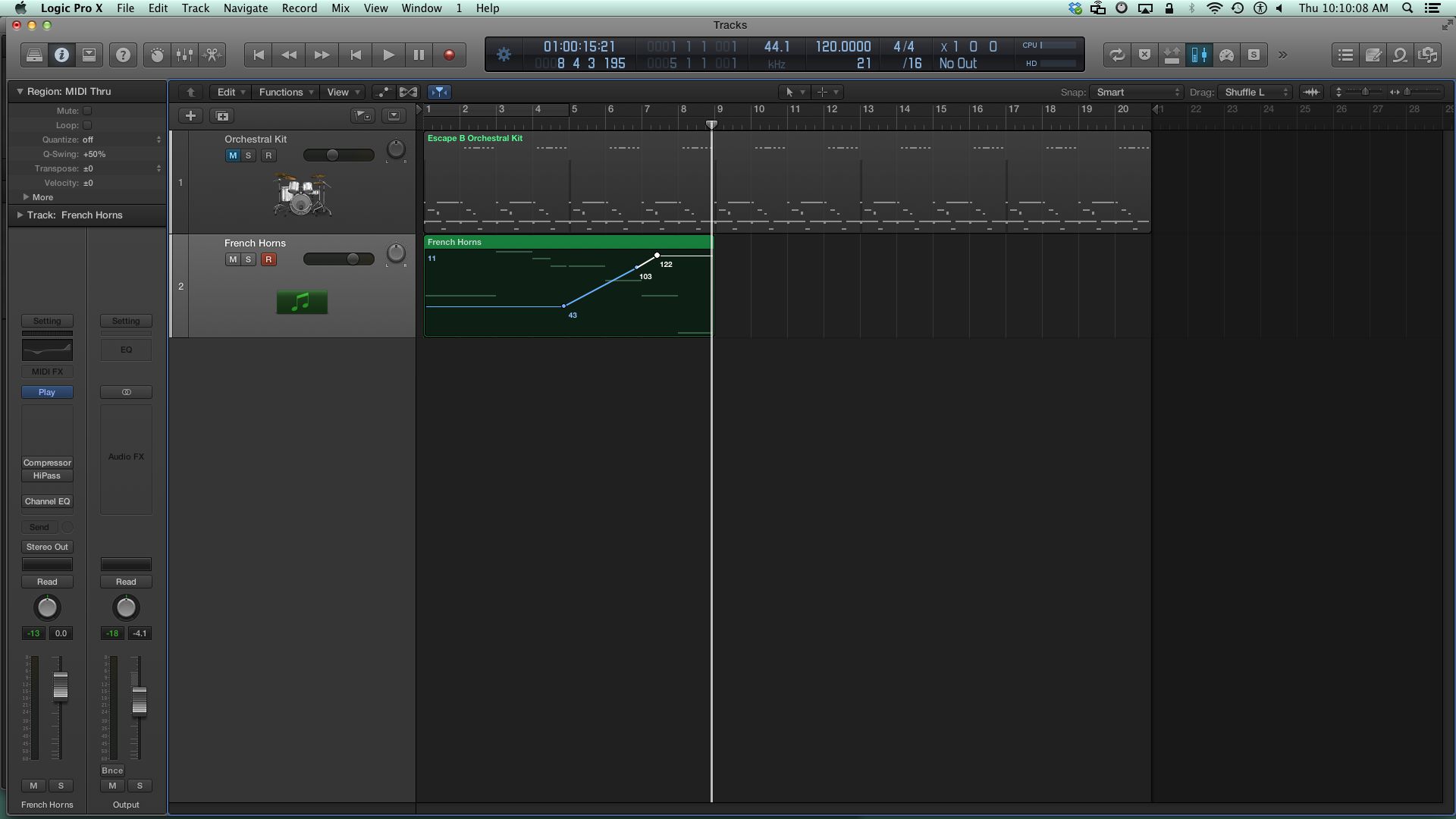
Task: Open the Quantize value dropdown
Action: [121, 140]
